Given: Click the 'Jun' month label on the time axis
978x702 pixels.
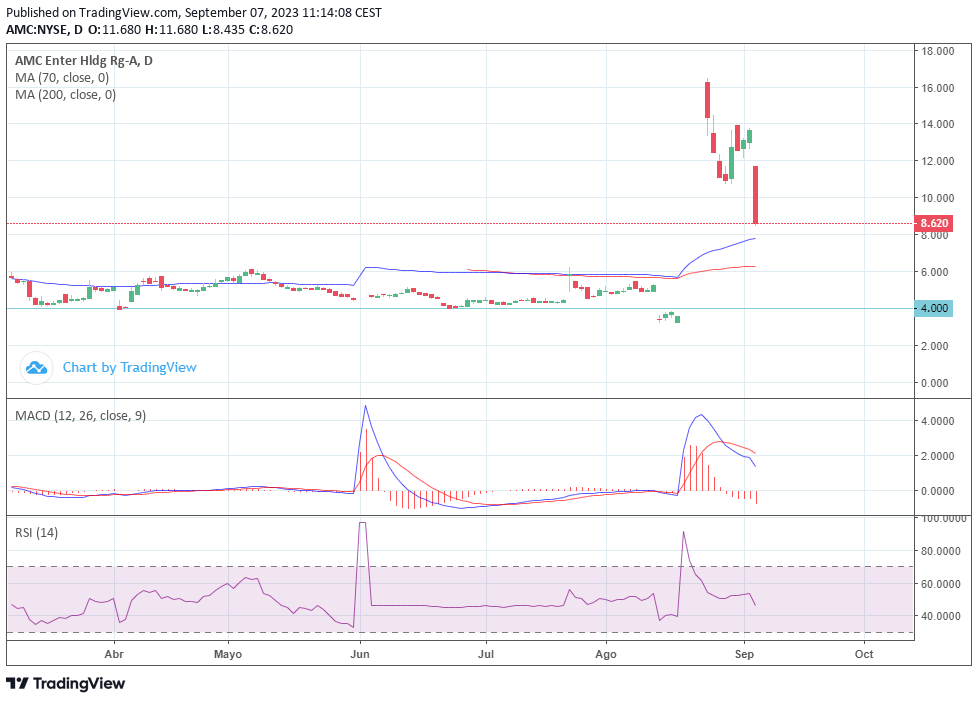Looking at the screenshot, I should point(360,654).
